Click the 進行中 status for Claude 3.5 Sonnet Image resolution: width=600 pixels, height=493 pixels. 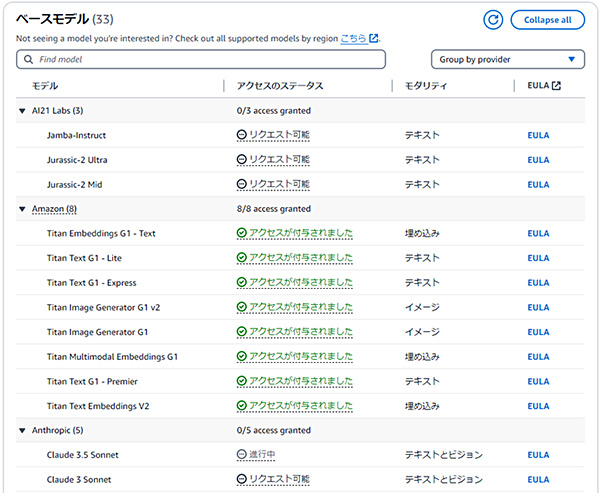[256, 455]
